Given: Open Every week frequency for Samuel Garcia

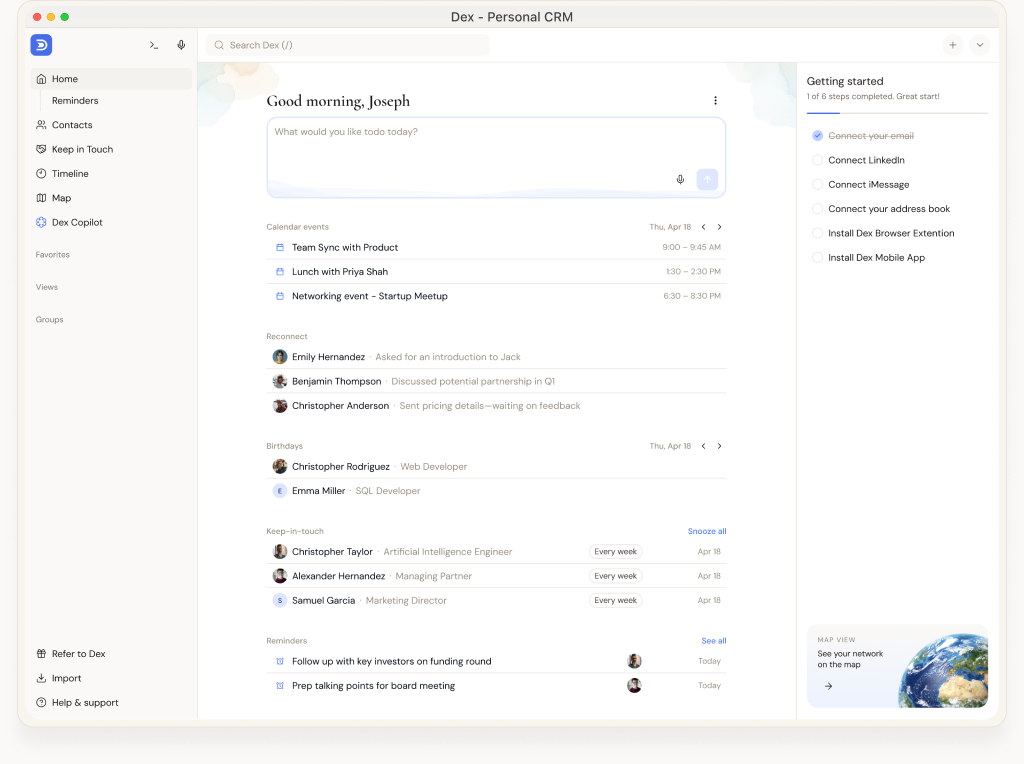Looking at the screenshot, I should [x=615, y=600].
